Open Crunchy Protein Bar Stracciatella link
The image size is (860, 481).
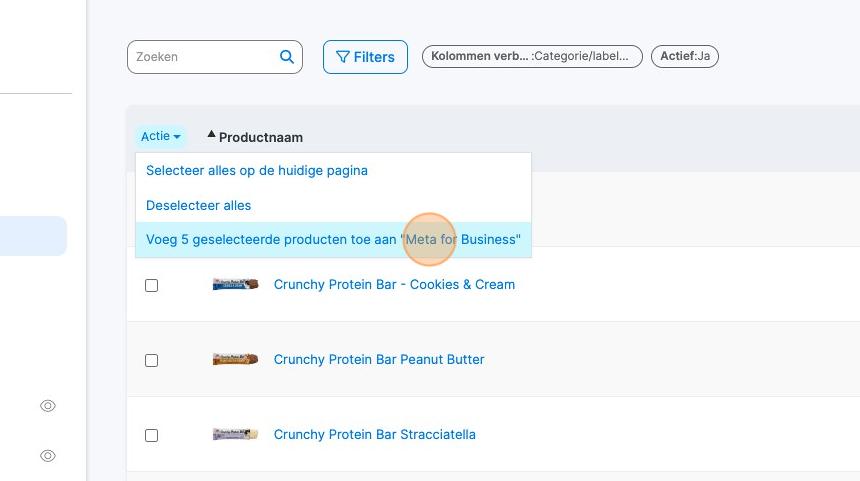tap(374, 435)
